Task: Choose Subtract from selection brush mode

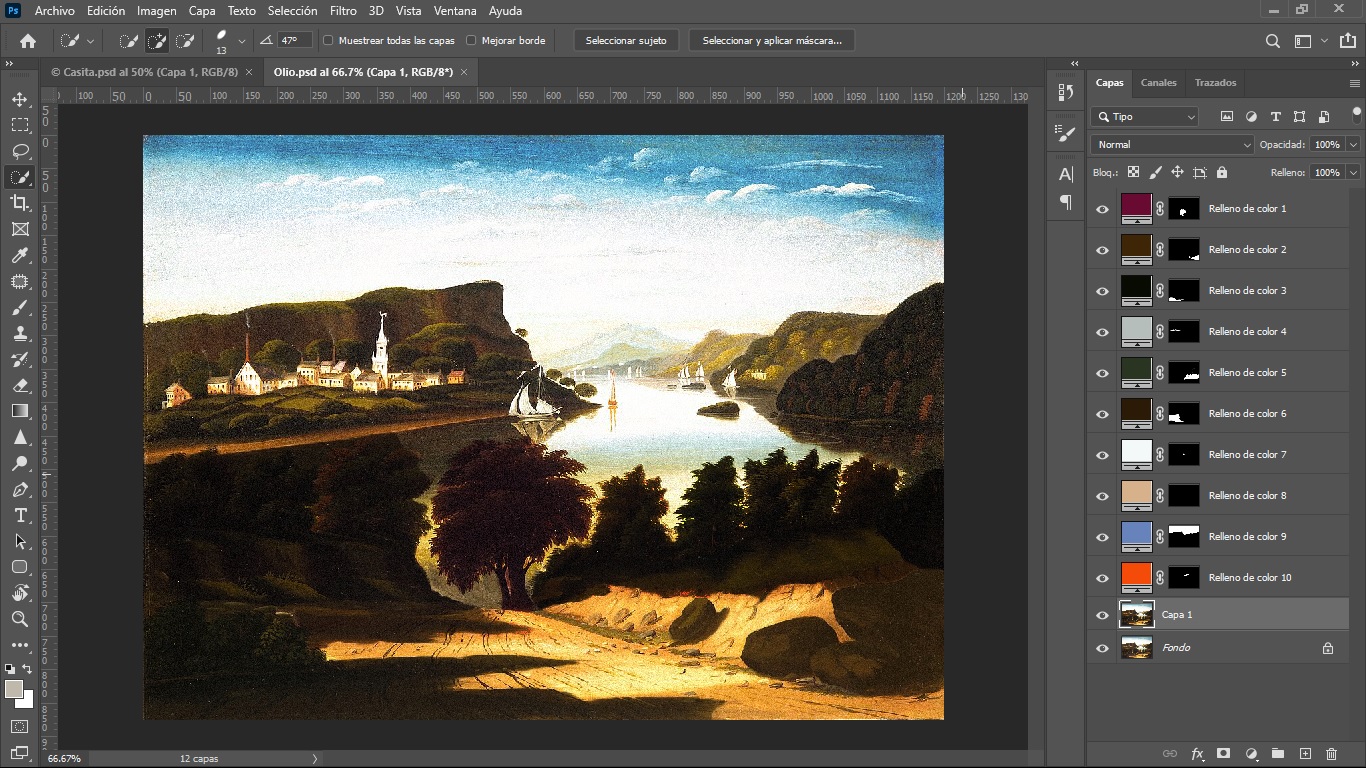Action: coord(185,41)
